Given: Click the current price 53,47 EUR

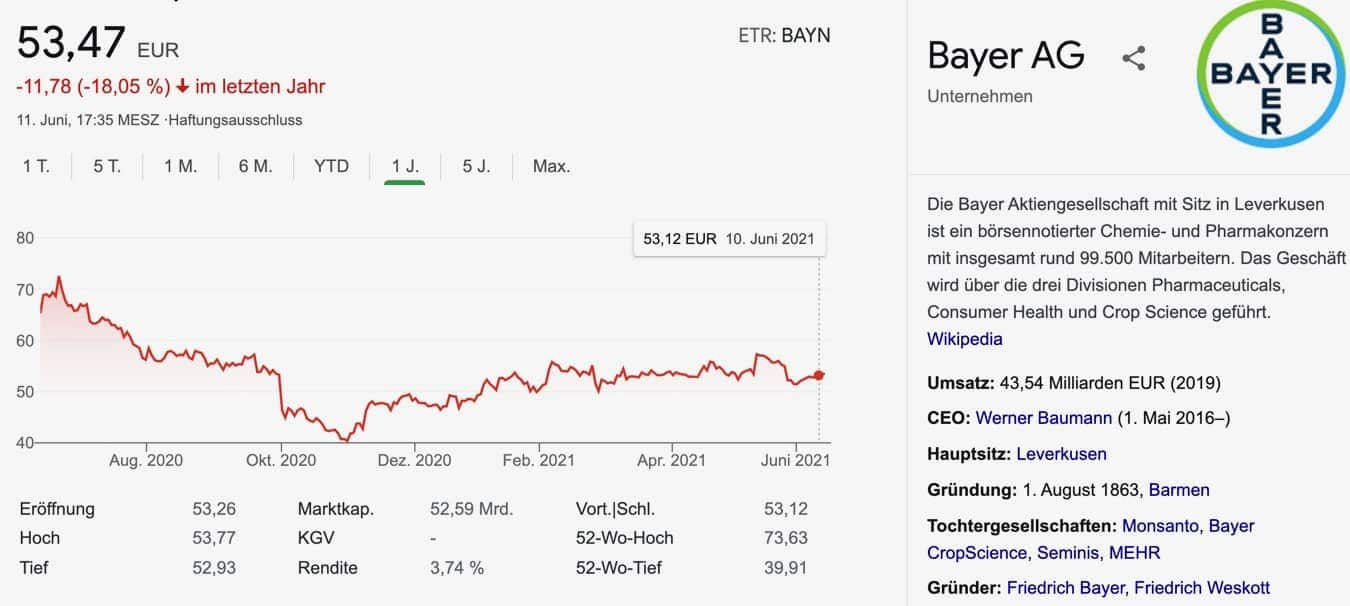Looking at the screenshot, I should 98,44.
